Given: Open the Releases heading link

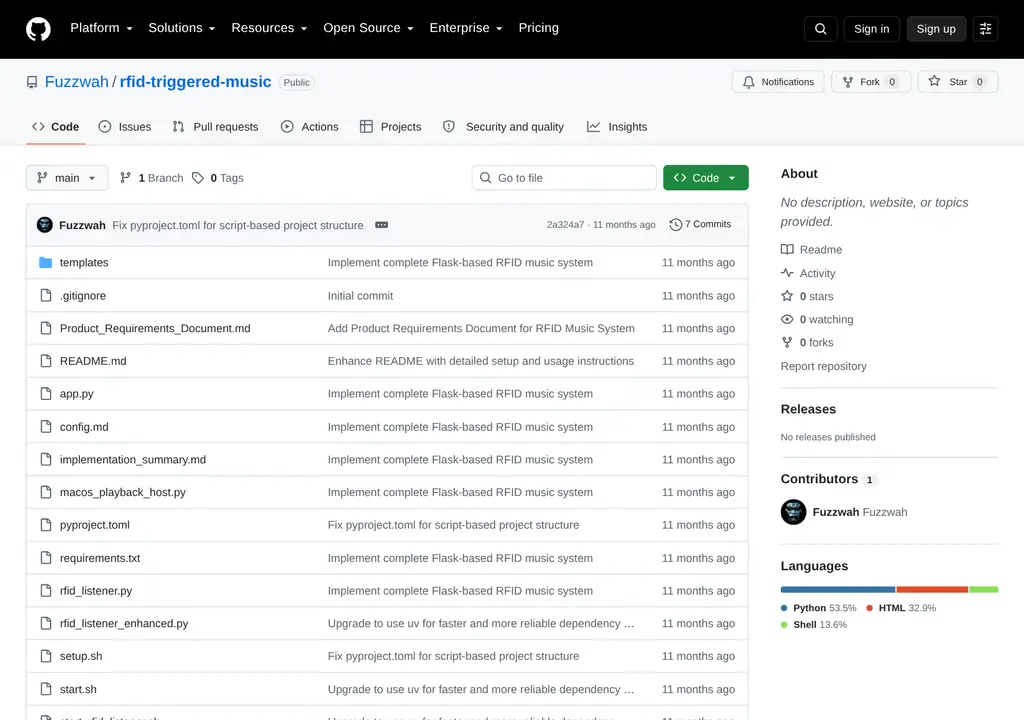Looking at the screenshot, I should pyautogui.click(x=808, y=409).
